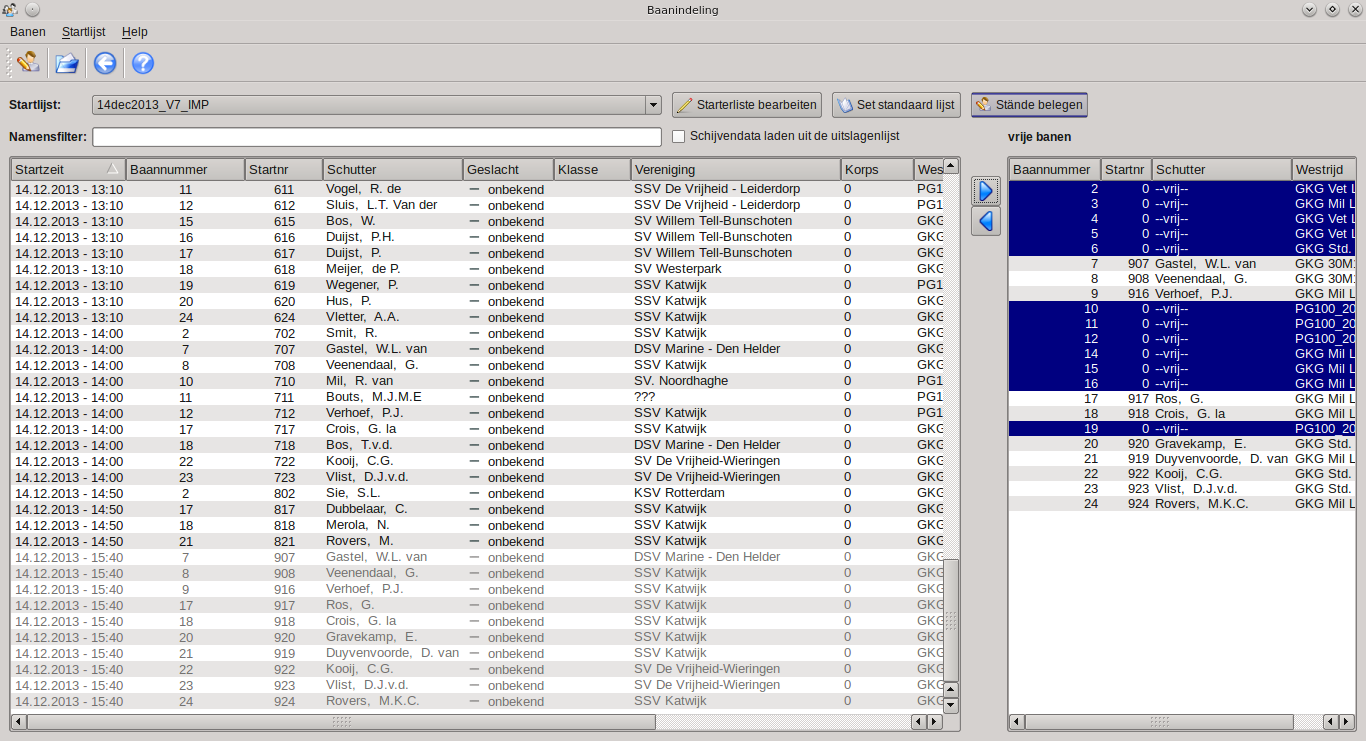Enable Schijvendata laden uit de uitslagenlijst
This screenshot has width=1366, height=741.
(x=679, y=136)
